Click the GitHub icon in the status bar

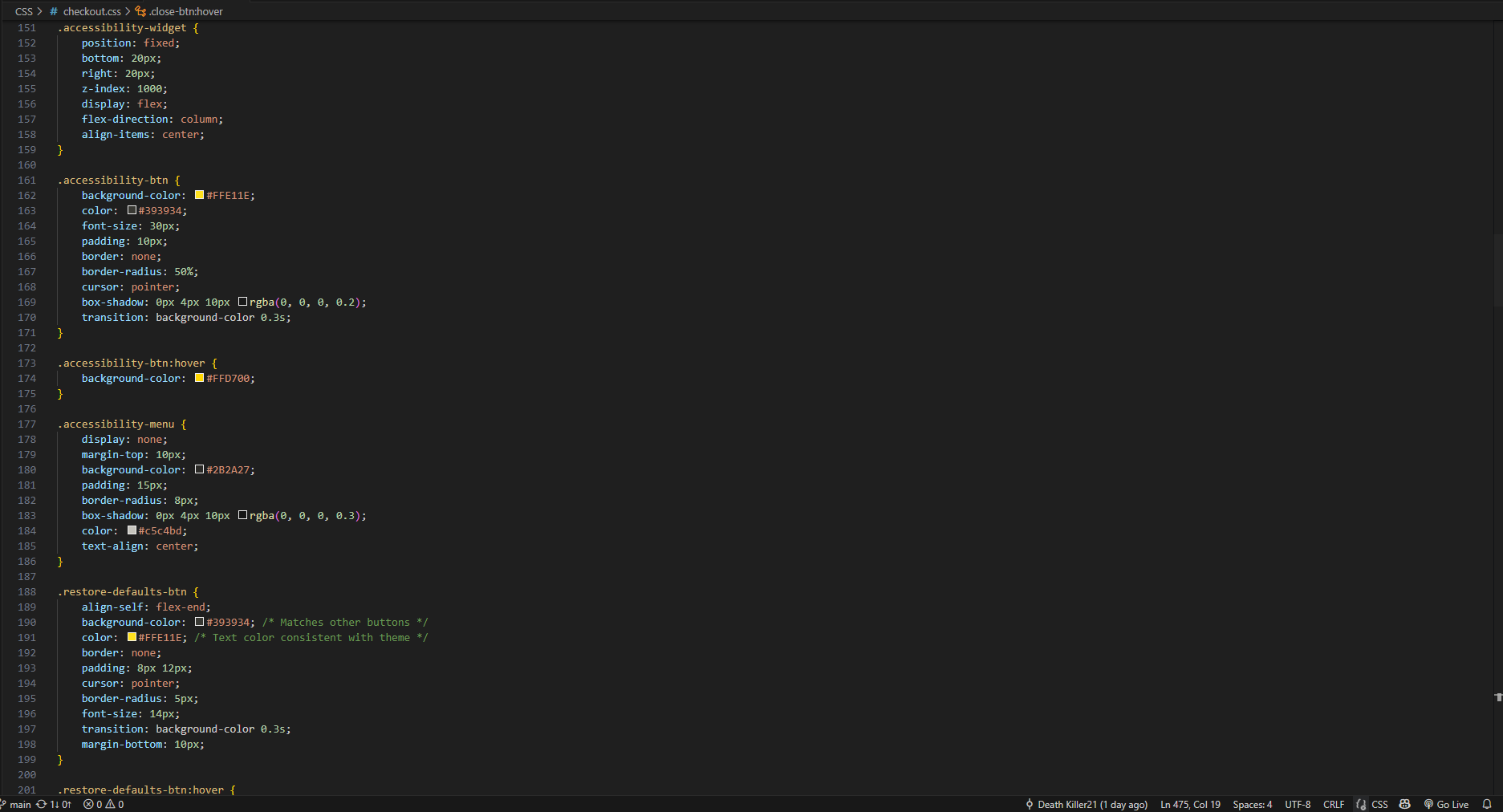point(1405,804)
